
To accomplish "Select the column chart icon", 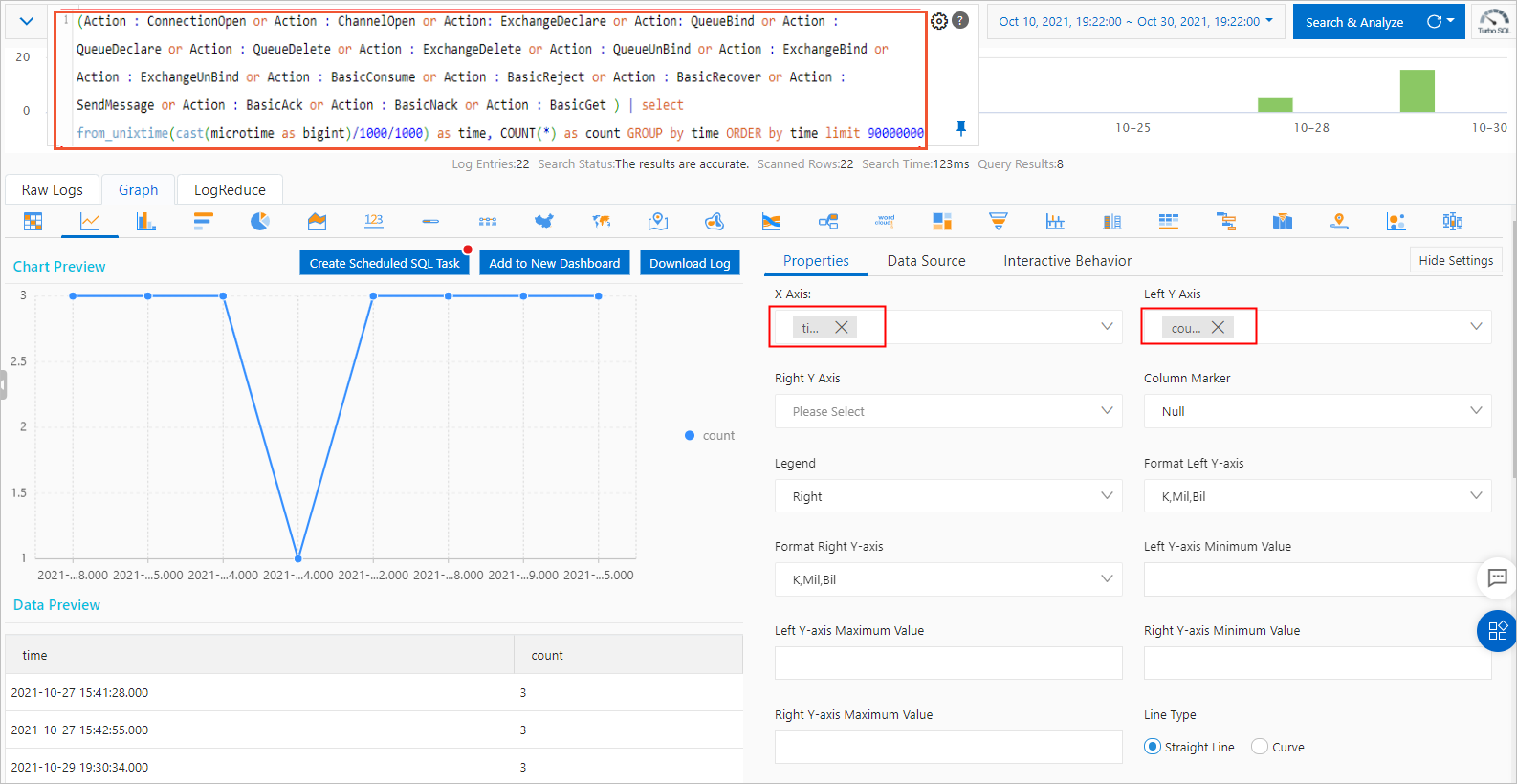I will (145, 222).
